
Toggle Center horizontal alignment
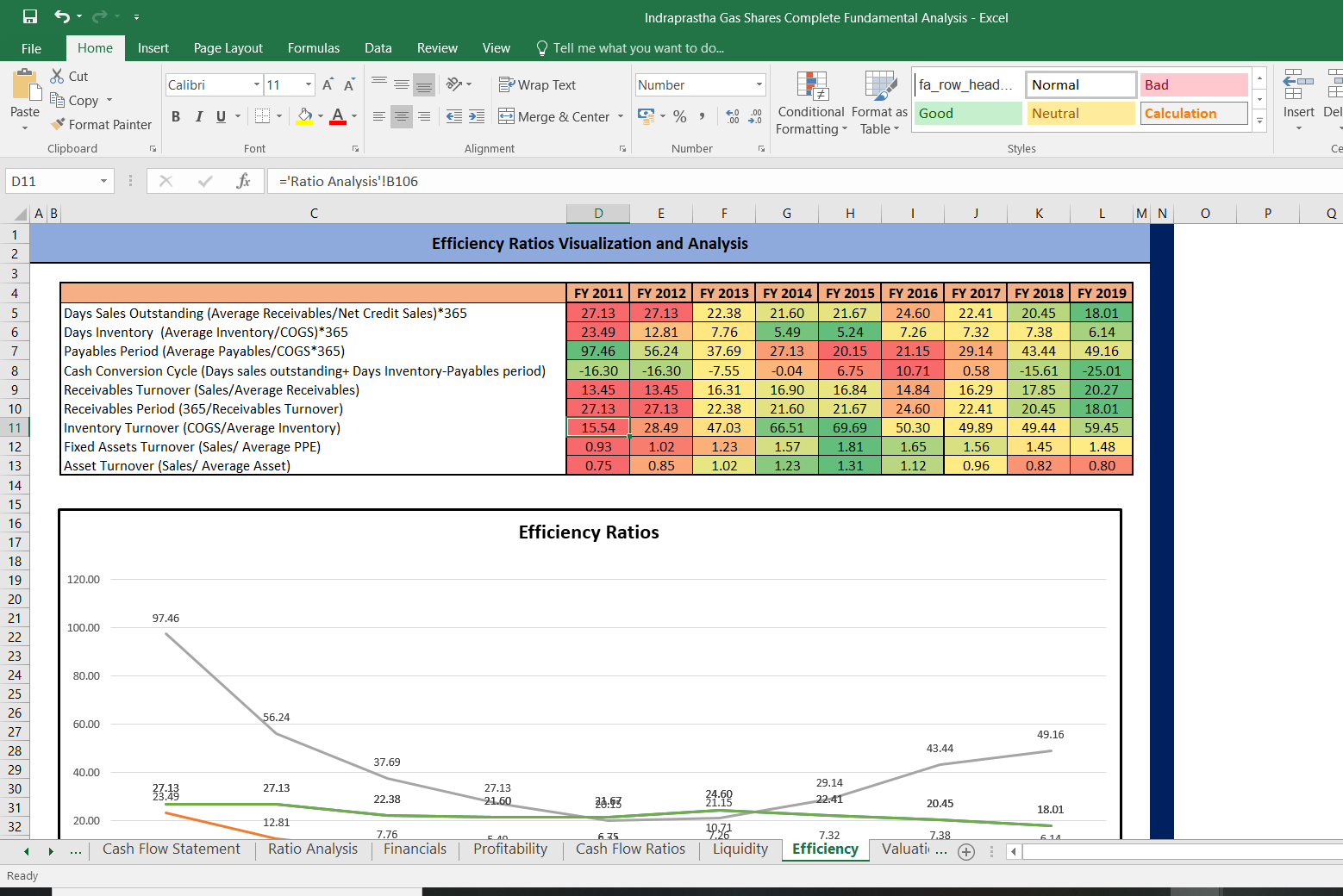pos(402,116)
